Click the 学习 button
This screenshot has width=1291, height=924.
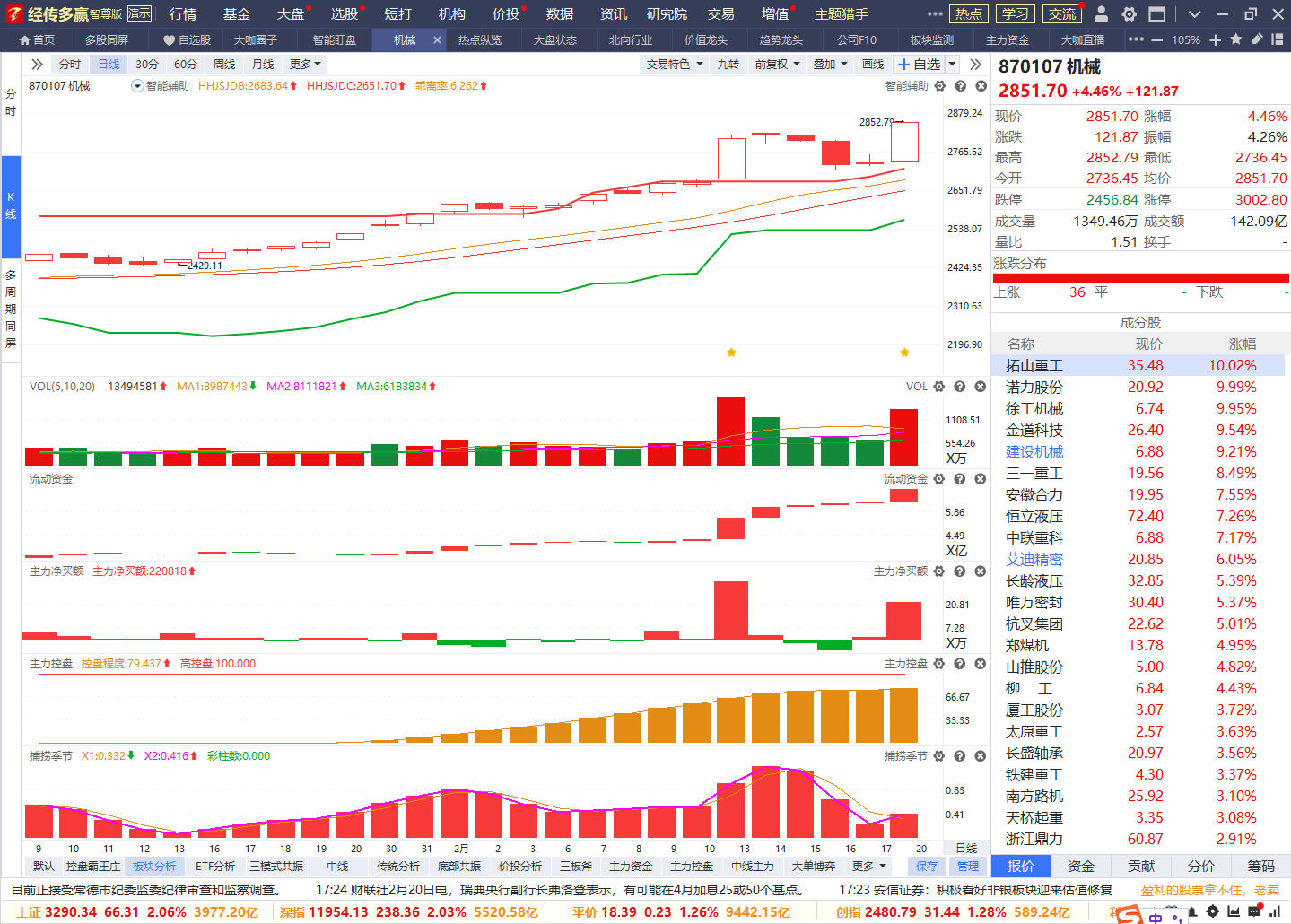point(1016,13)
